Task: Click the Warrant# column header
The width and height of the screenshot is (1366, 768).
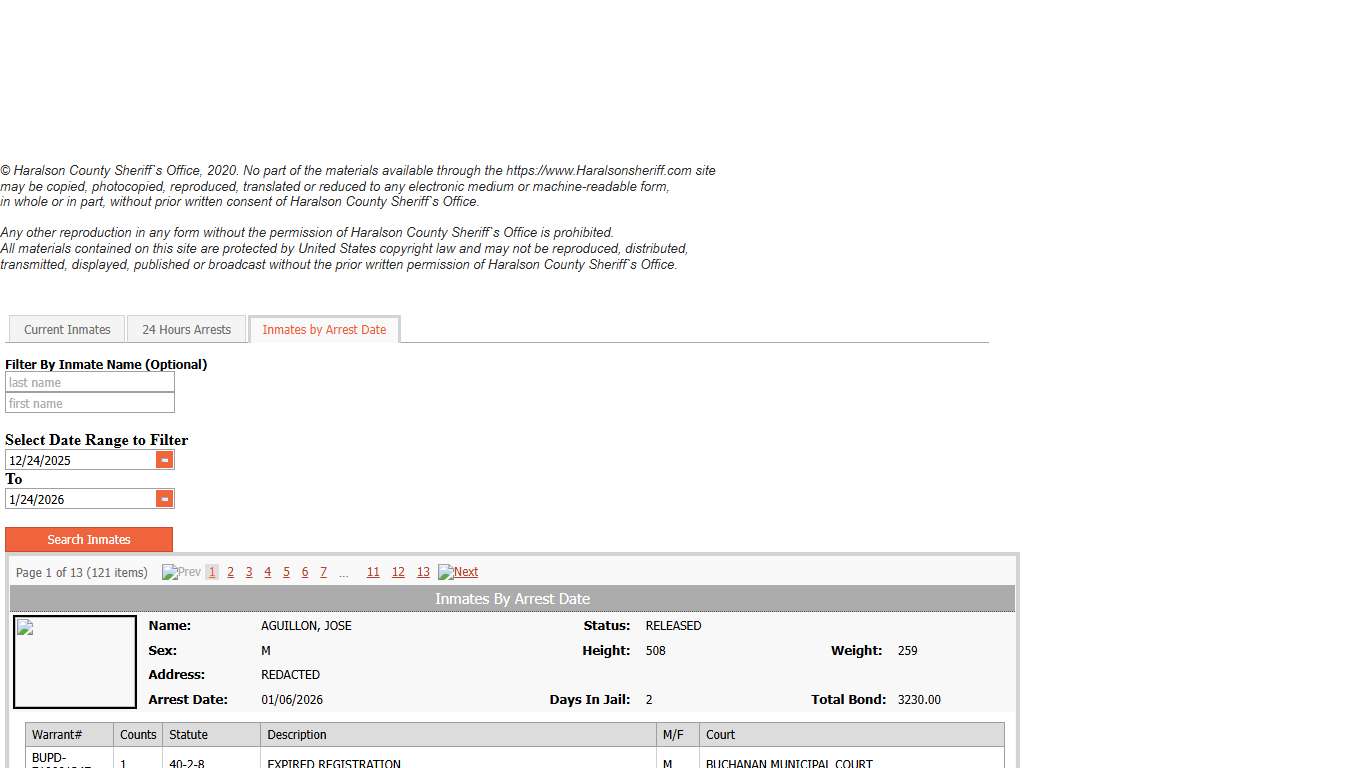Action: (57, 734)
